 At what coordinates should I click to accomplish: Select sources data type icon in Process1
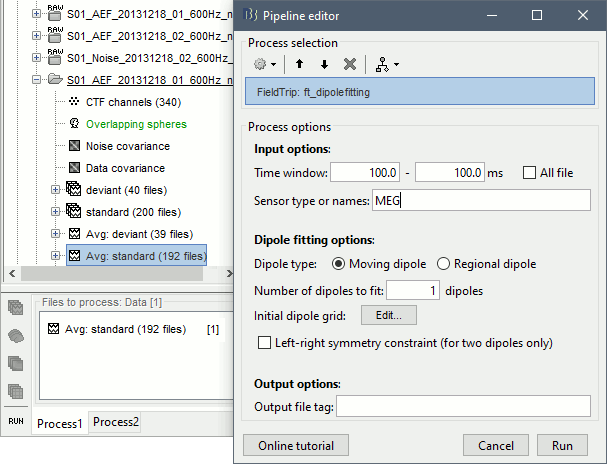16,337
